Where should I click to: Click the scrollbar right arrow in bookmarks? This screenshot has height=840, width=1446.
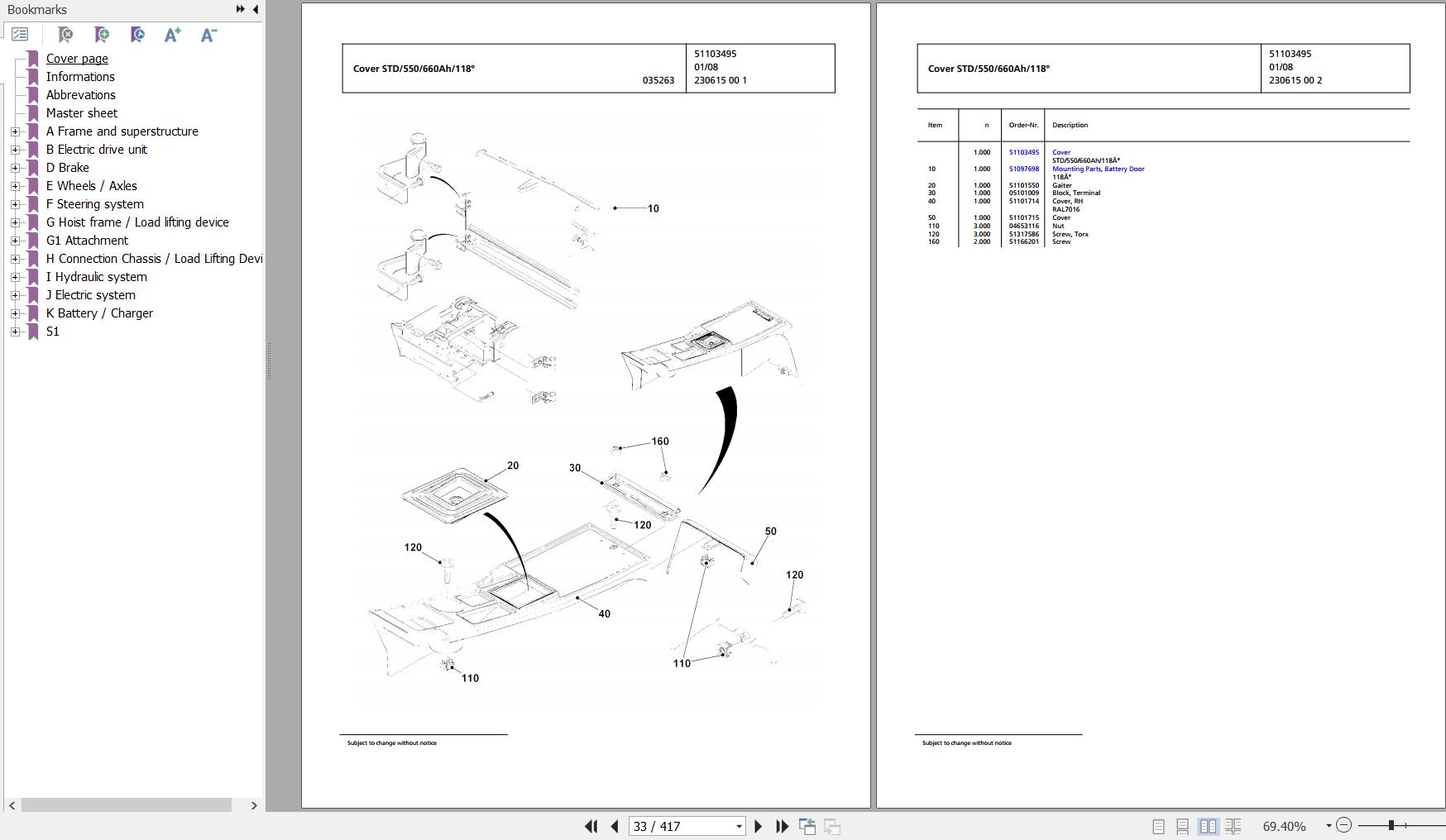(x=254, y=805)
